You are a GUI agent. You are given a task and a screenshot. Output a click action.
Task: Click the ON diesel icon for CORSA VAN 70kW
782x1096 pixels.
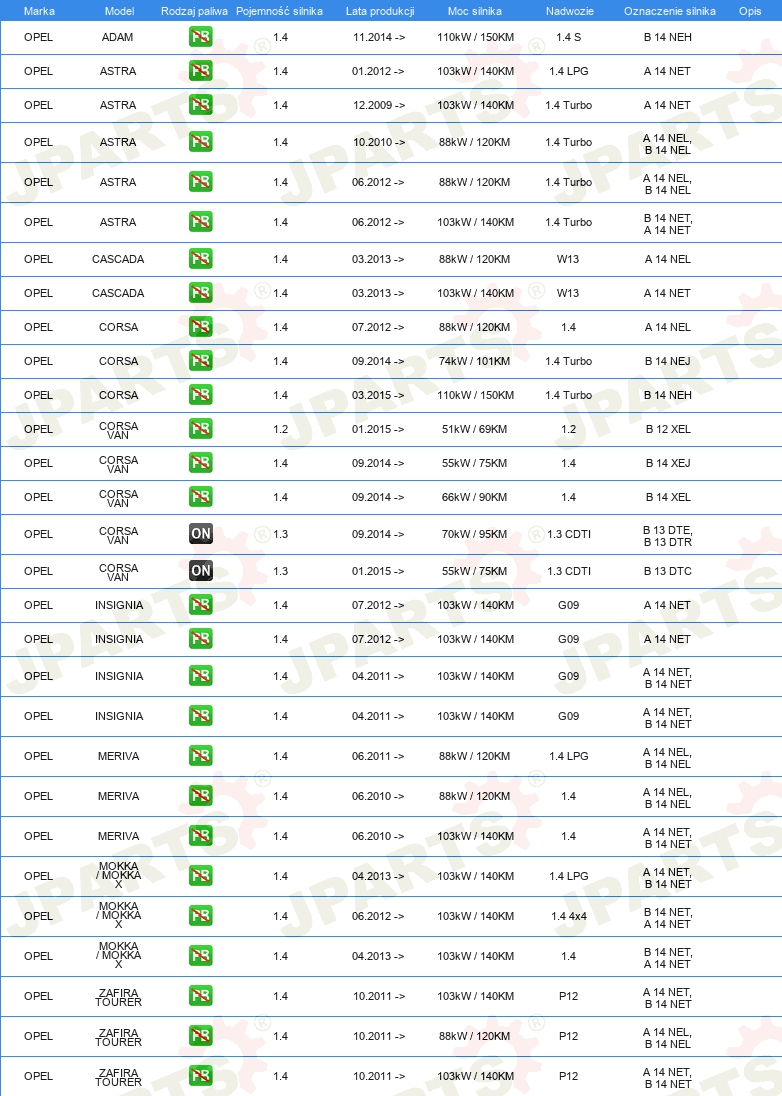(201, 534)
